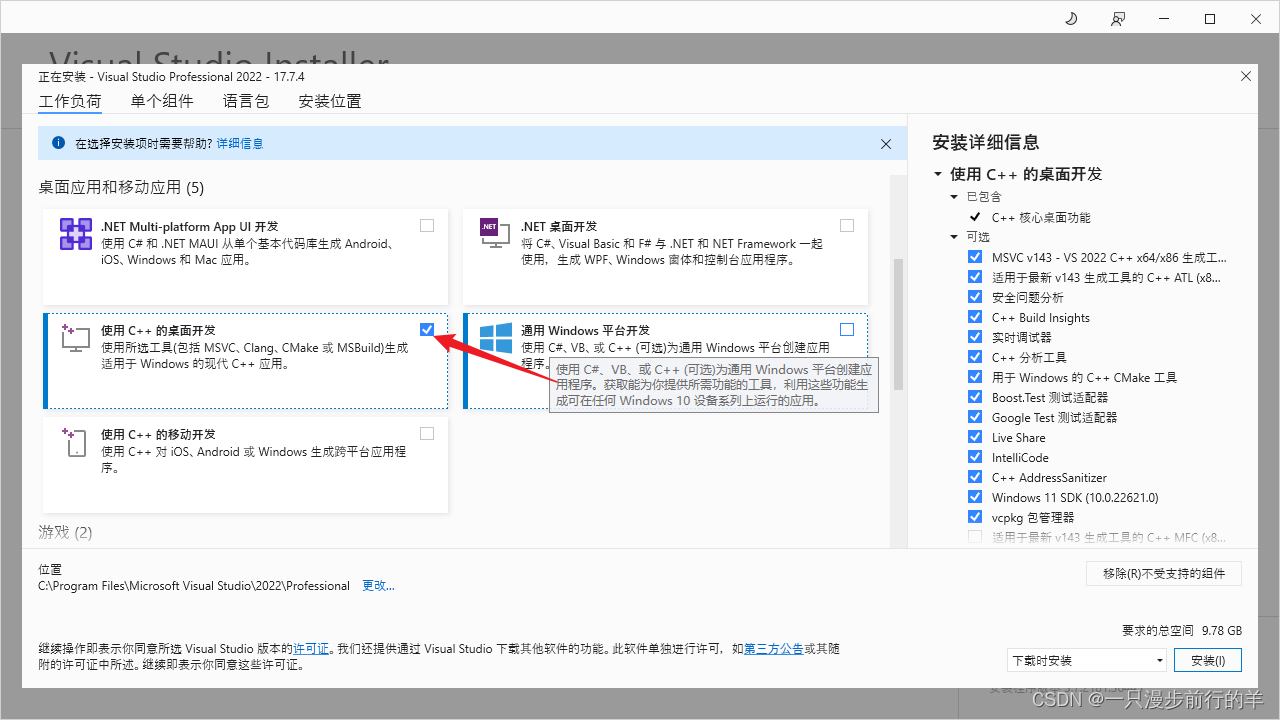Click 移除(R)不受支持的组件 button

click(1164, 573)
